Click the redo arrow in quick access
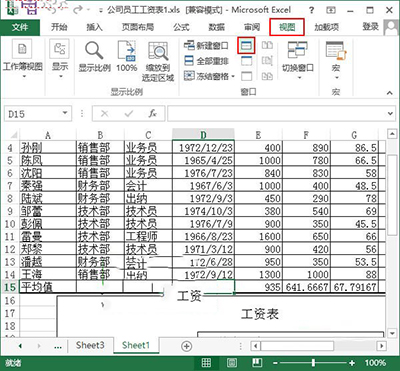Screen dimensions: 400x371 click(x=77, y=10)
